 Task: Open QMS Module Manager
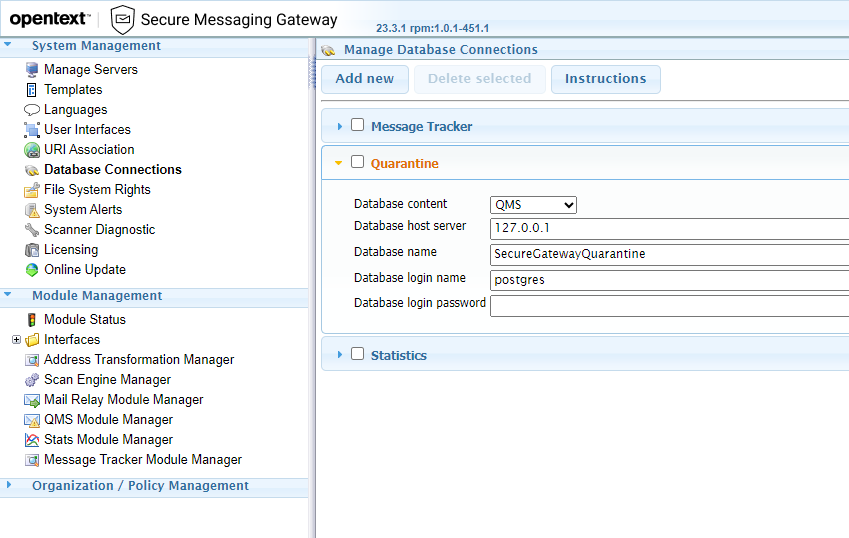click(108, 420)
